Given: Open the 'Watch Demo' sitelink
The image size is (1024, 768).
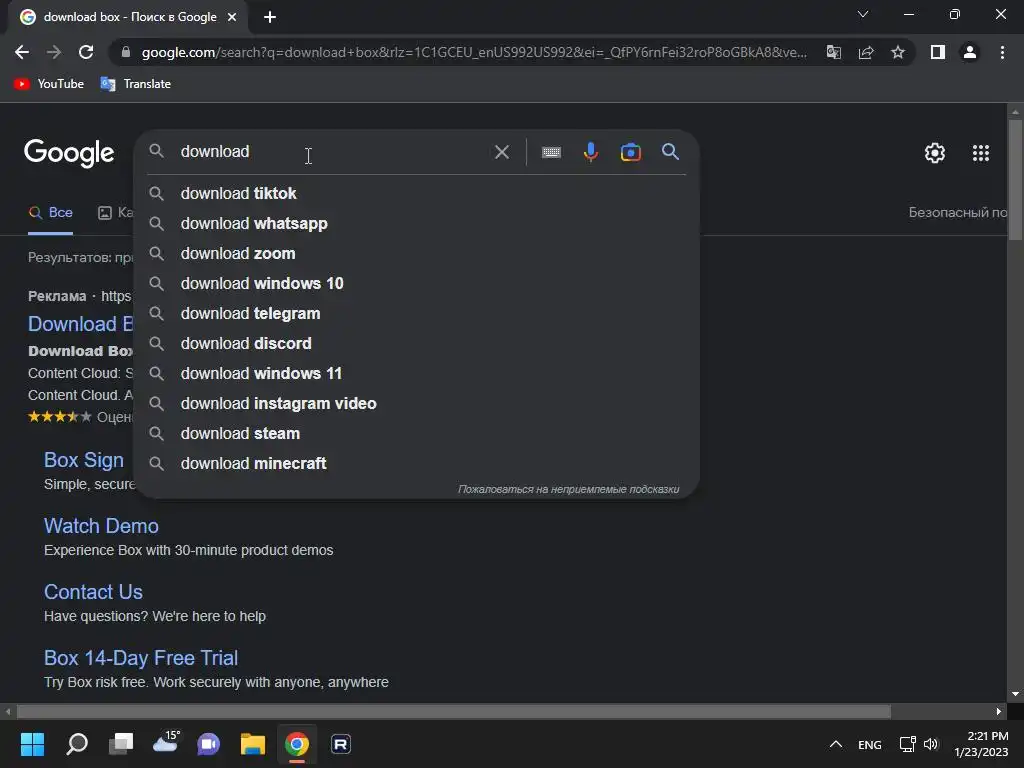Looking at the screenshot, I should pos(101,526).
